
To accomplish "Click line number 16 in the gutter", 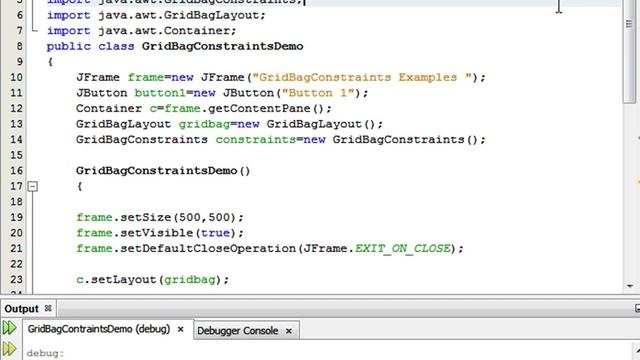I will 16,170.
